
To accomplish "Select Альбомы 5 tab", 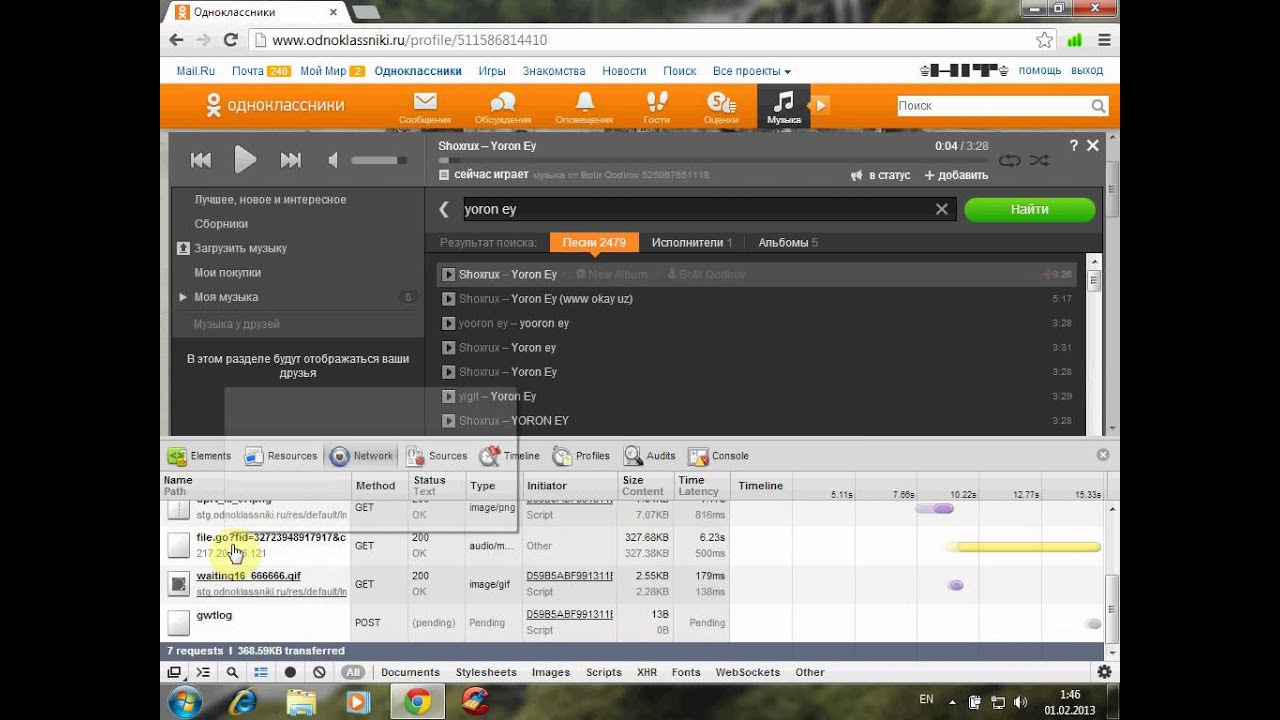I will tap(788, 242).
